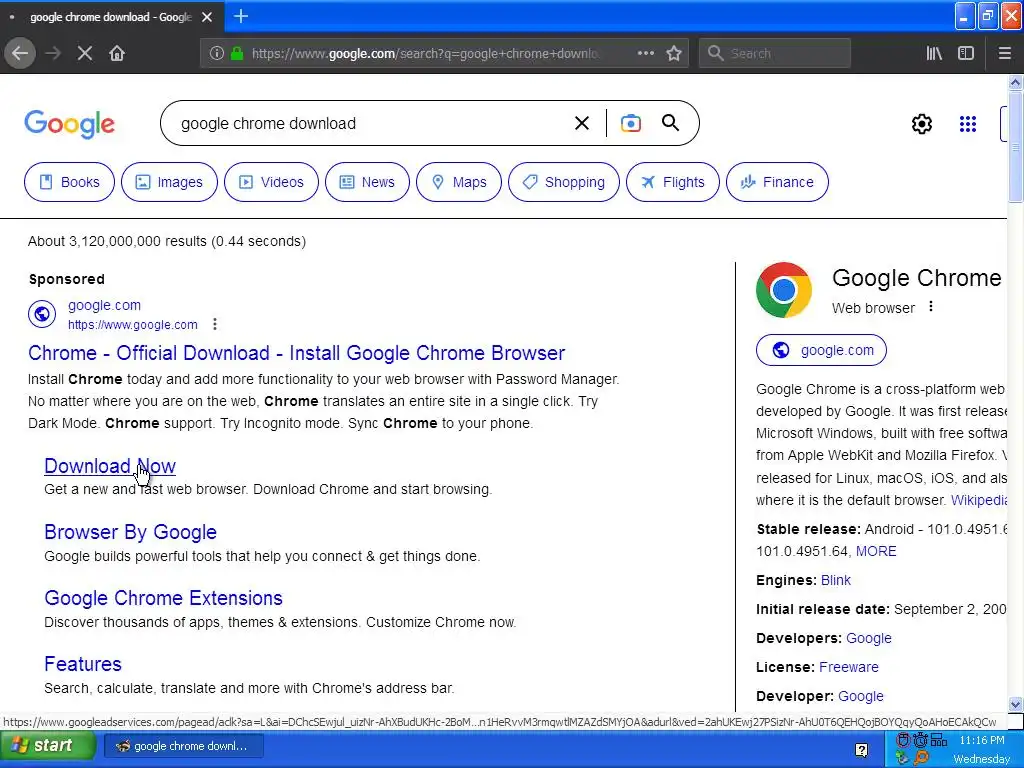
Task: Click the Google logo
Action: pos(69,124)
